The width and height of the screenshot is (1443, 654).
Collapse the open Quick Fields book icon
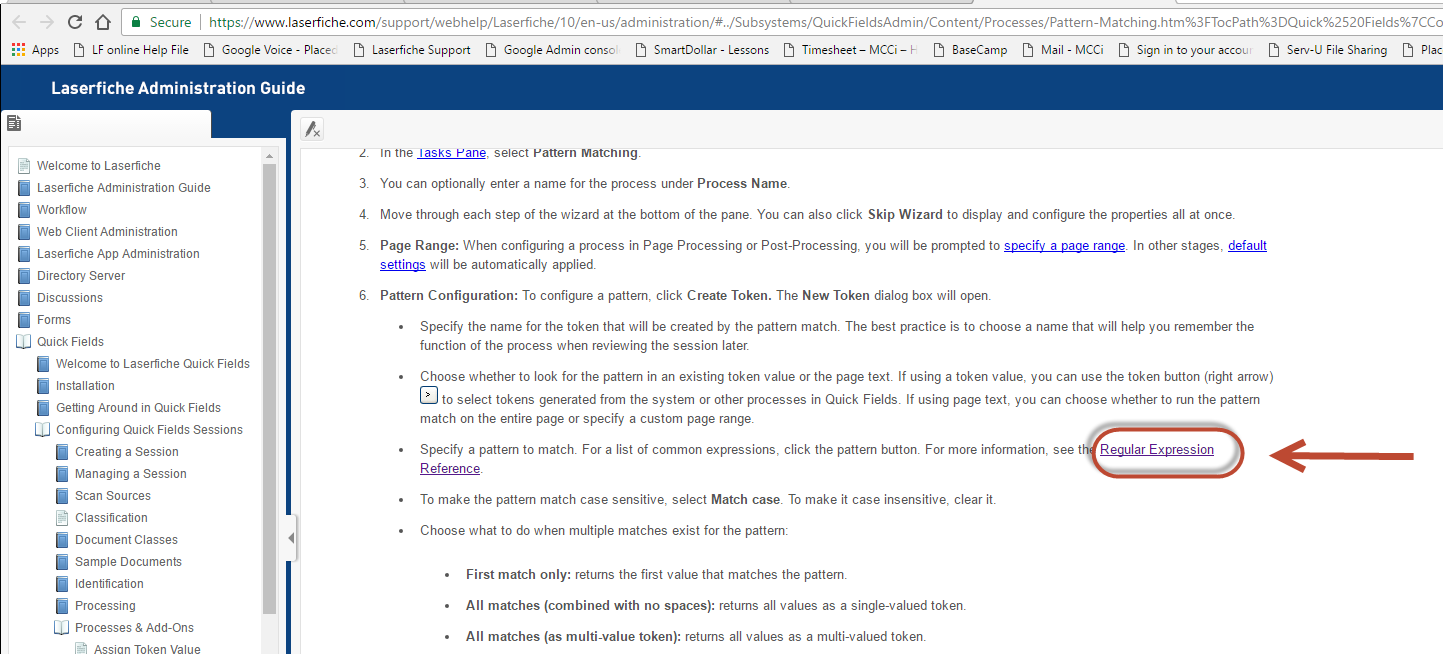(x=24, y=342)
